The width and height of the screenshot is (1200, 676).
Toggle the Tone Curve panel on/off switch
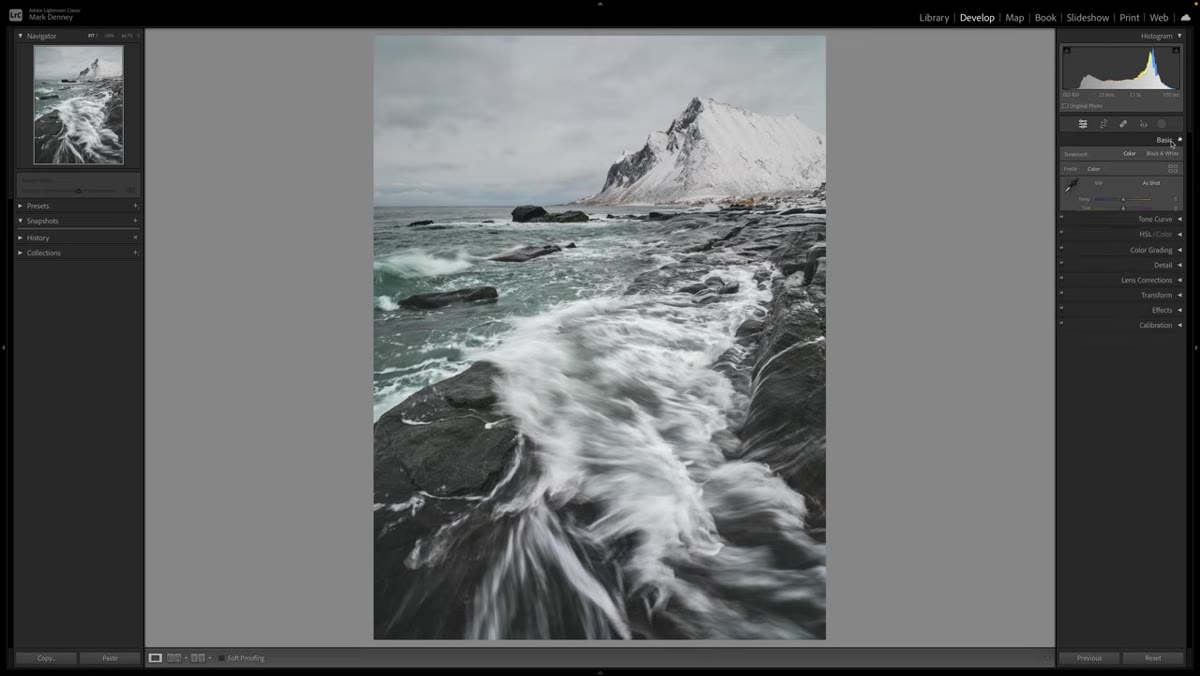pyautogui.click(x=1062, y=217)
